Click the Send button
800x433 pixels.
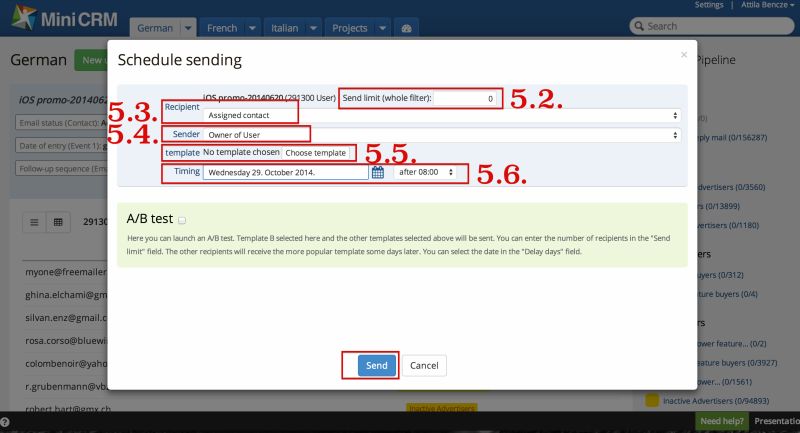click(x=377, y=365)
